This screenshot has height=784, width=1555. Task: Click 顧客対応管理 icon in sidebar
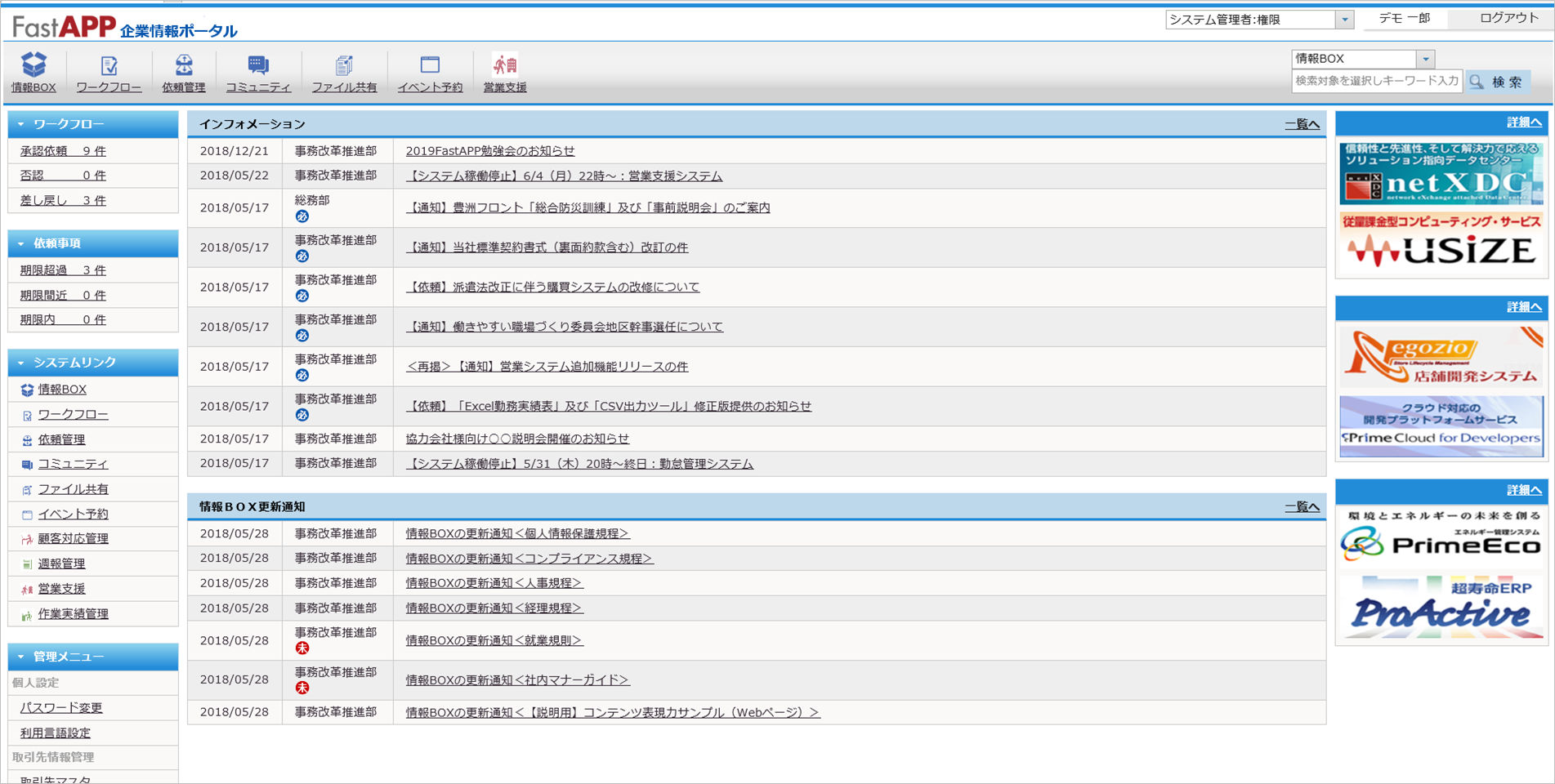click(x=27, y=539)
